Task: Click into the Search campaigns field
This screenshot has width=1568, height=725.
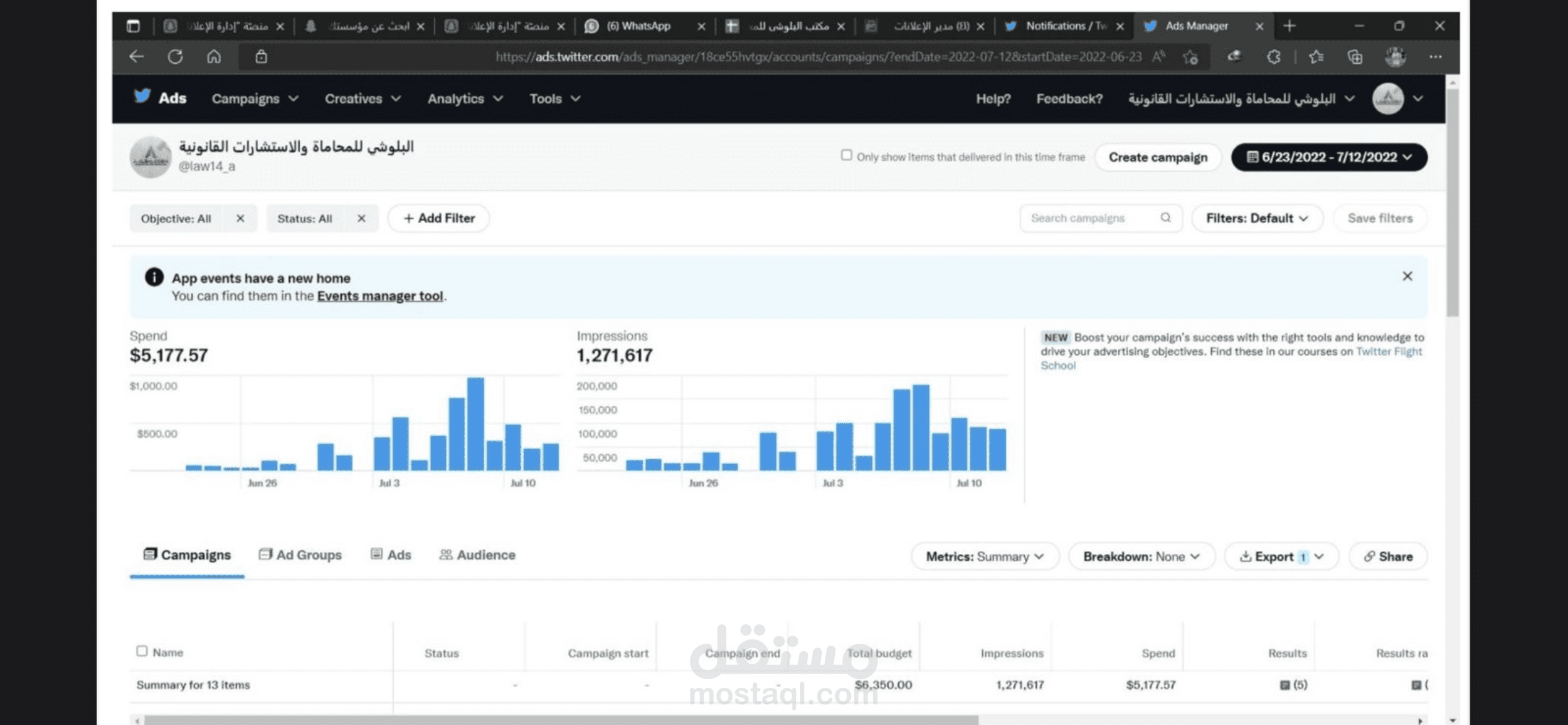Action: [1100, 218]
